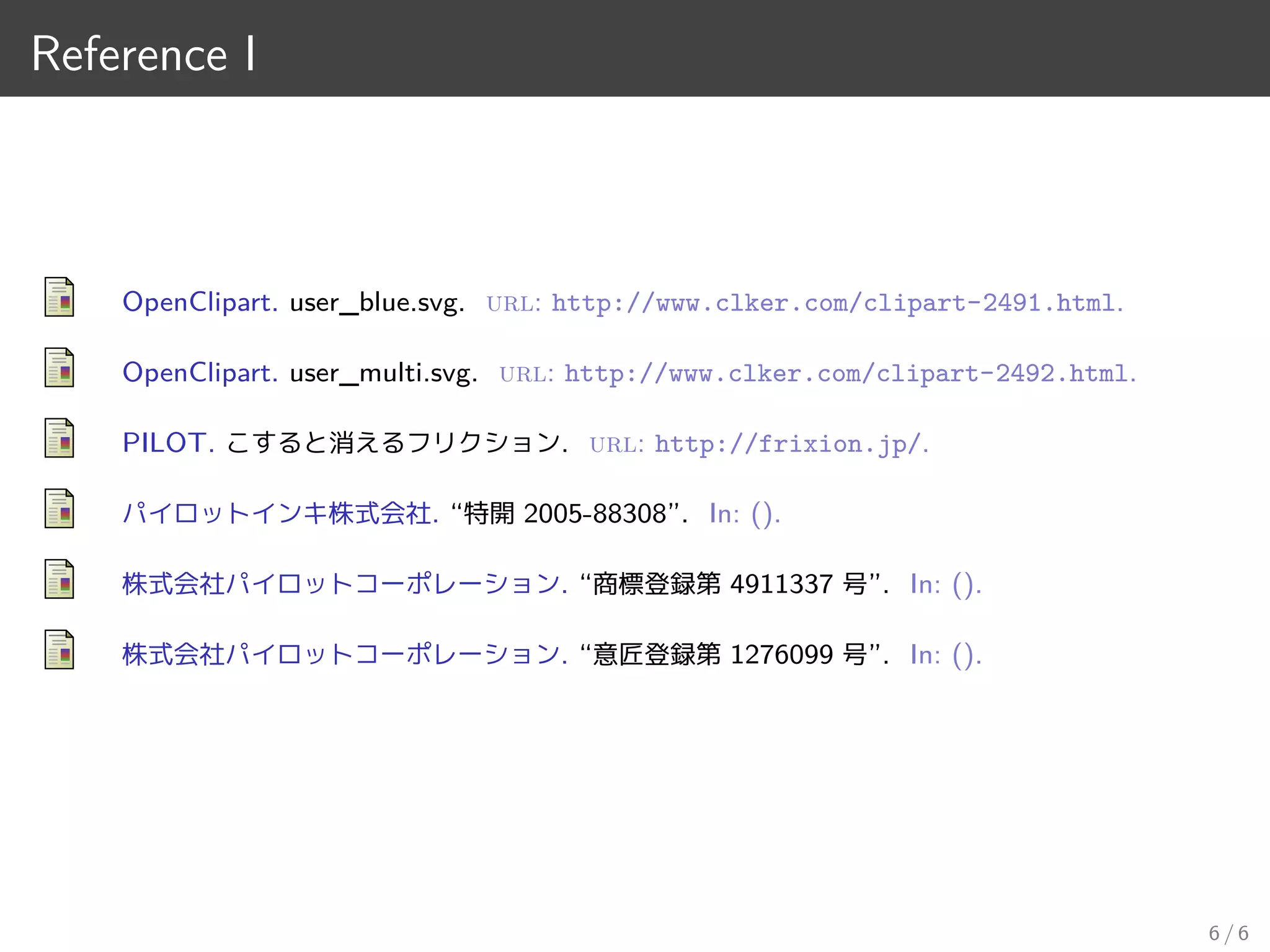This screenshot has width=1270, height=952.
Task: Click the Reference I slide title
Action: 143,54
